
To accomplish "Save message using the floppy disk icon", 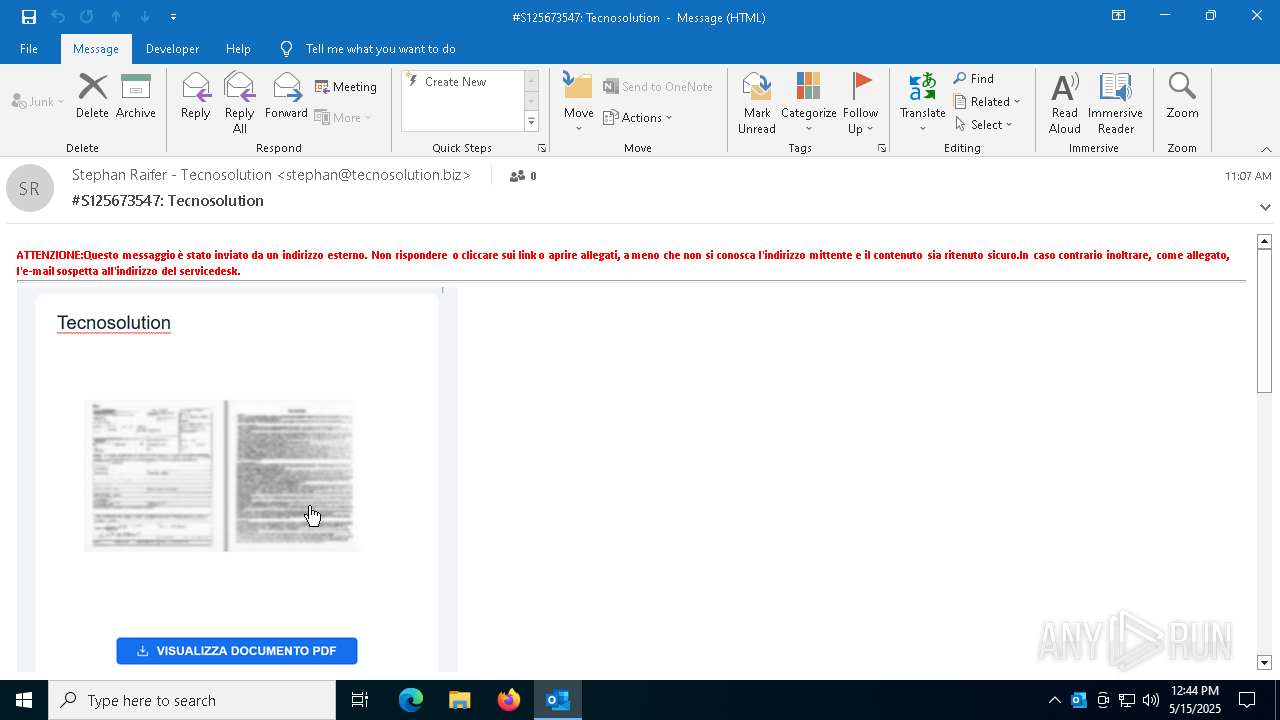I will 29,16.
